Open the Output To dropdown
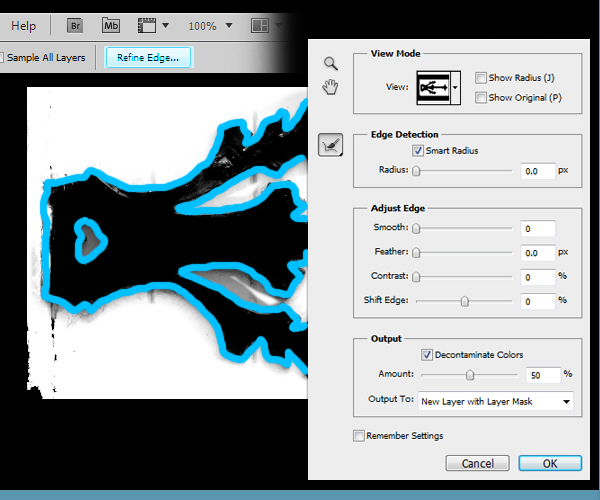600x500 pixels. coord(496,401)
